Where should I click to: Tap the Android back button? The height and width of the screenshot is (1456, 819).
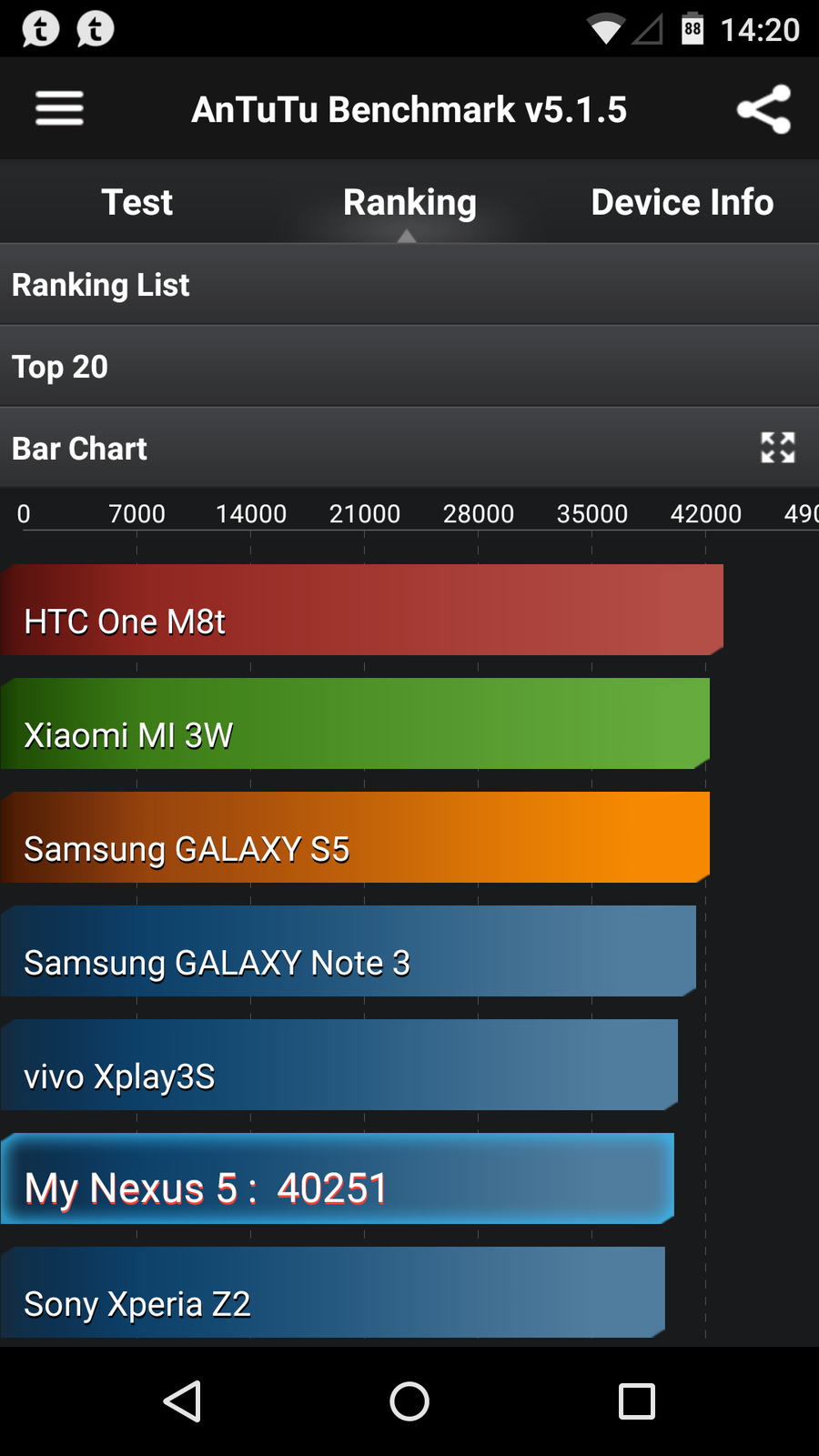[182, 1401]
